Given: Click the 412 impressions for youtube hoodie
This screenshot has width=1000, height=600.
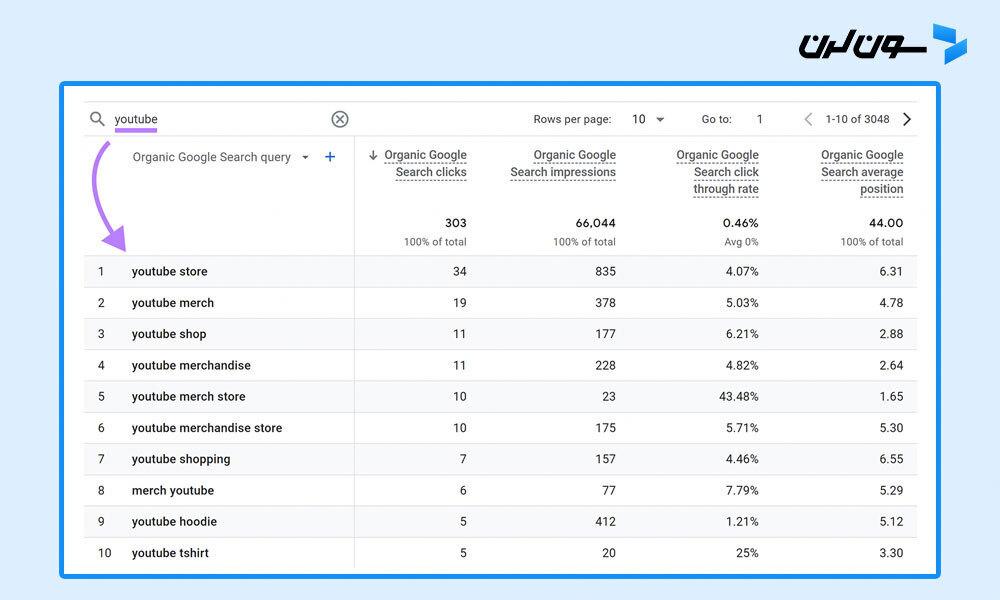Looking at the screenshot, I should (x=605, y=522).
